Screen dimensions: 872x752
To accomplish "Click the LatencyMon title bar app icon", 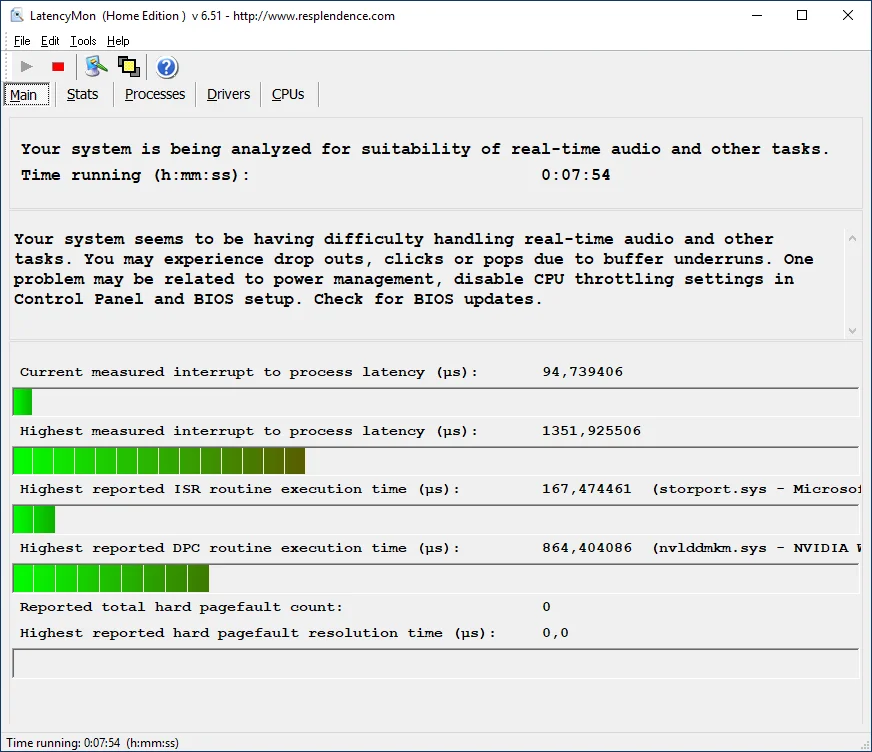I will [x=17, y=16].
